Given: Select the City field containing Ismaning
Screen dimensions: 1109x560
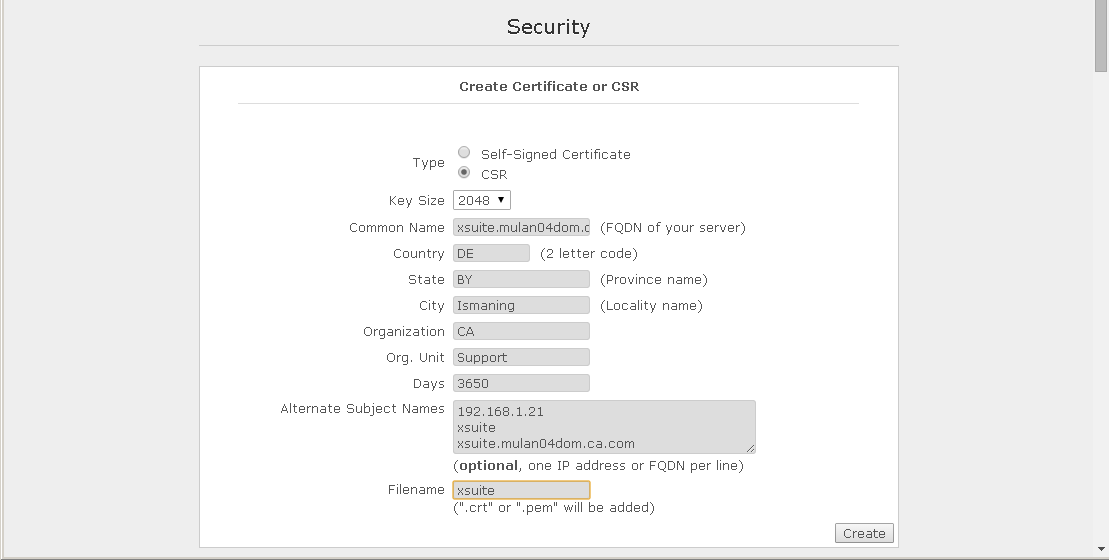Looking at the screenshot, I should [521, 305].
